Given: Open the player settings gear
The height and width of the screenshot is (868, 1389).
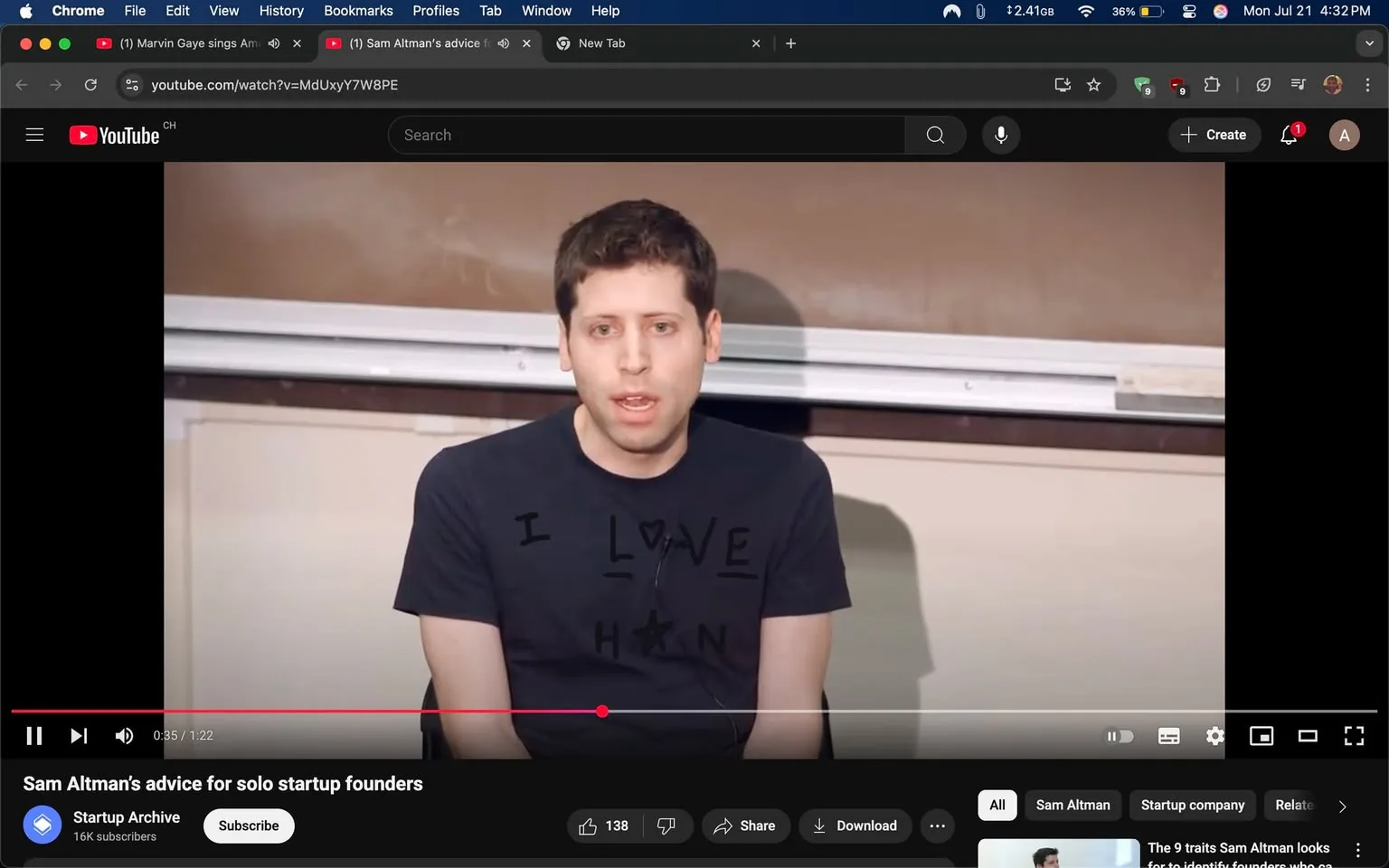Looking at the screenshot, I should click(1214, 735).
